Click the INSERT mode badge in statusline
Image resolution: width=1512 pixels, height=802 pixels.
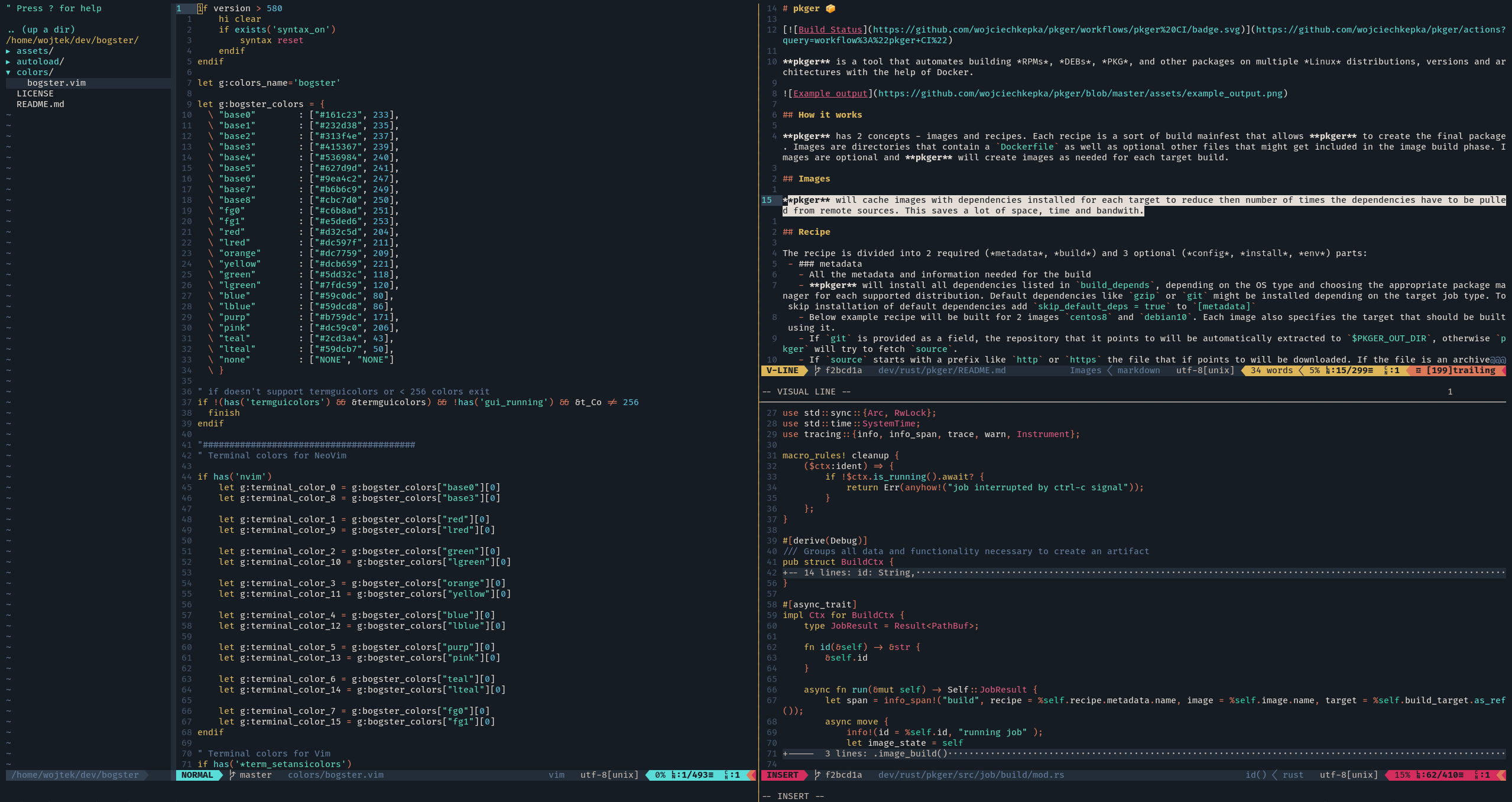click(782, 775)
